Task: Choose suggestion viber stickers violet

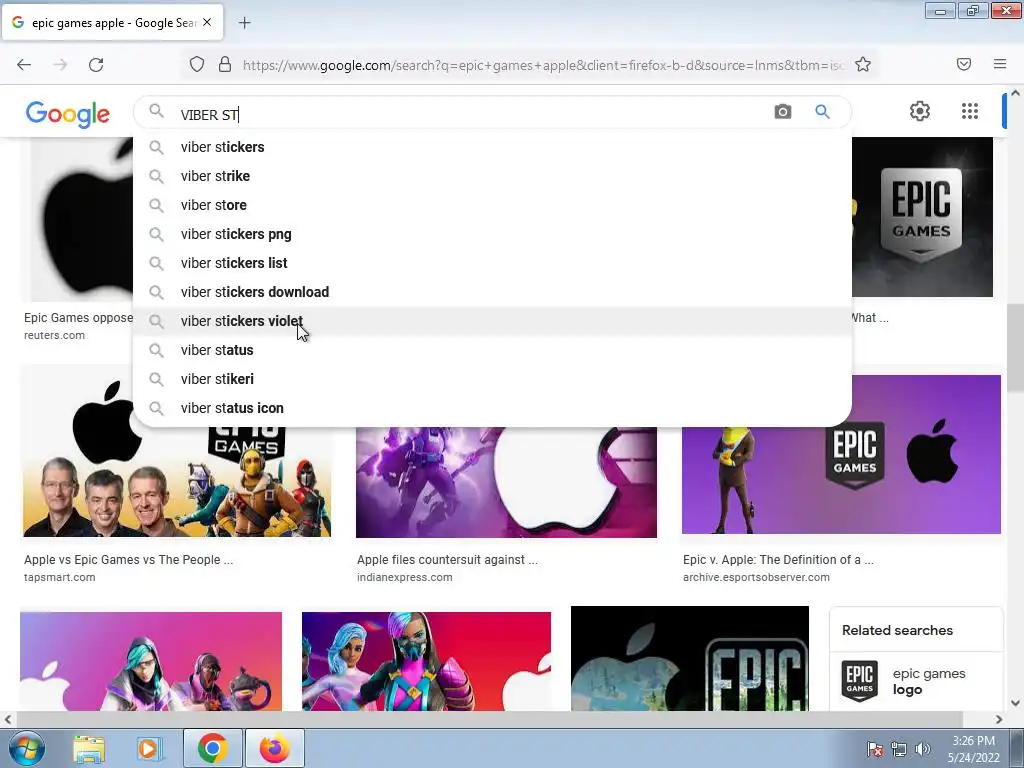Action: (492, 321)
